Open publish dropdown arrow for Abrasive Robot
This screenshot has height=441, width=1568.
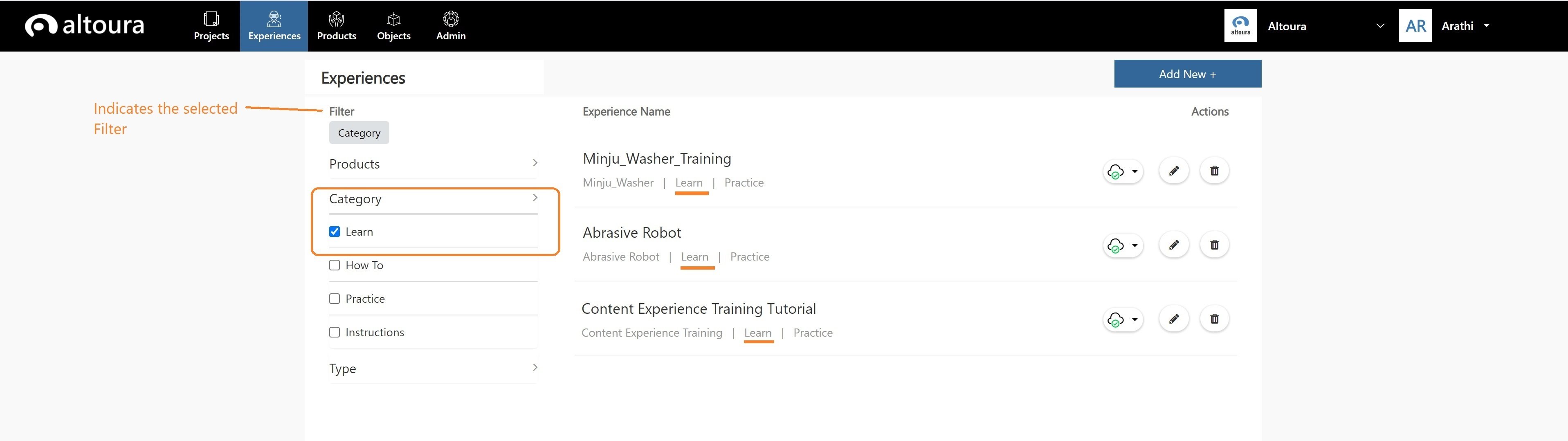1134,245
